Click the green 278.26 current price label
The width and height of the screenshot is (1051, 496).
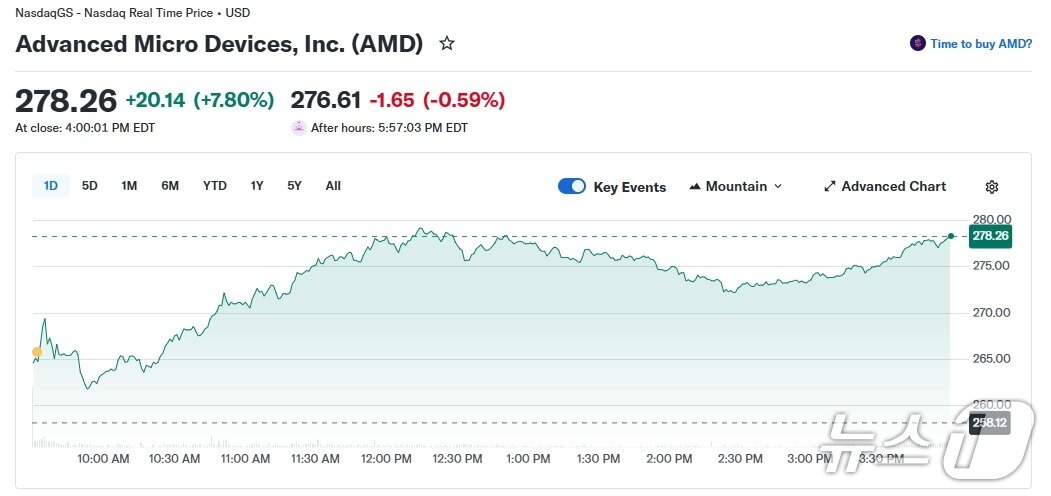(x=989, y=236)
